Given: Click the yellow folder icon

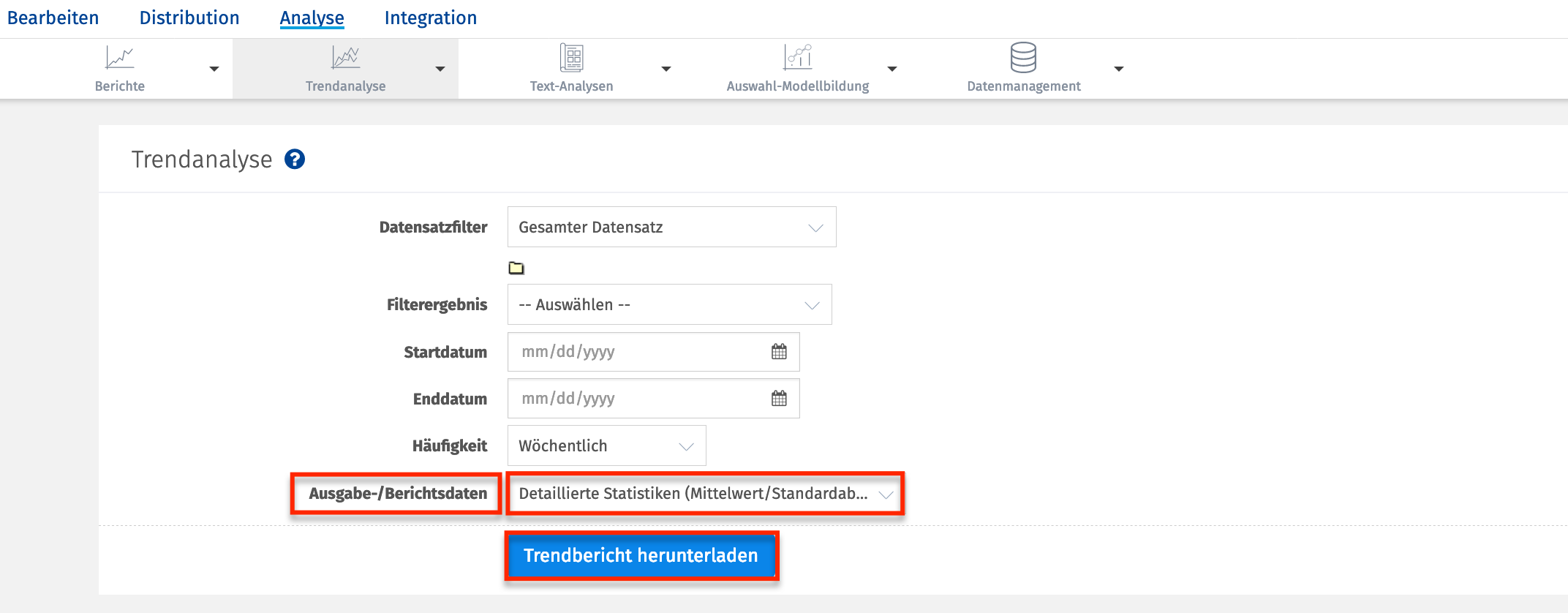Looking at the screenshot, I should tap(516, 268).
